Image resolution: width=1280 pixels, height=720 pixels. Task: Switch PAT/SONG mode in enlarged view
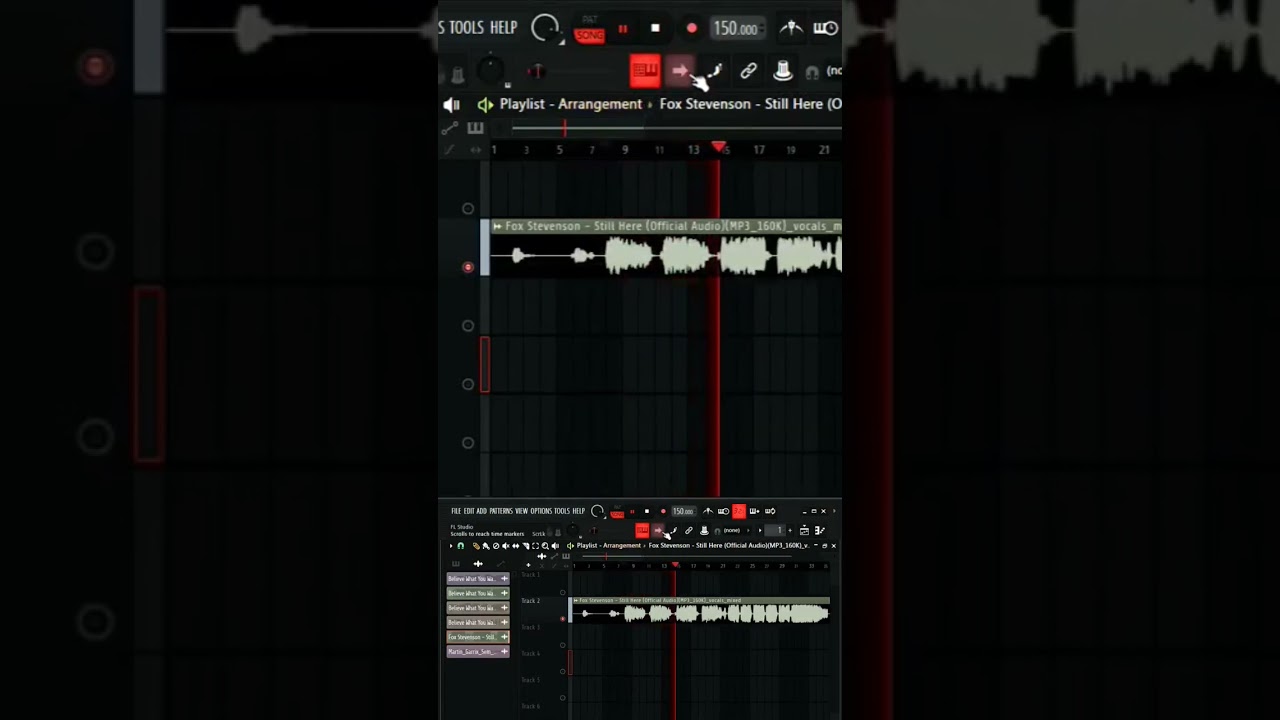coord(589,30)
